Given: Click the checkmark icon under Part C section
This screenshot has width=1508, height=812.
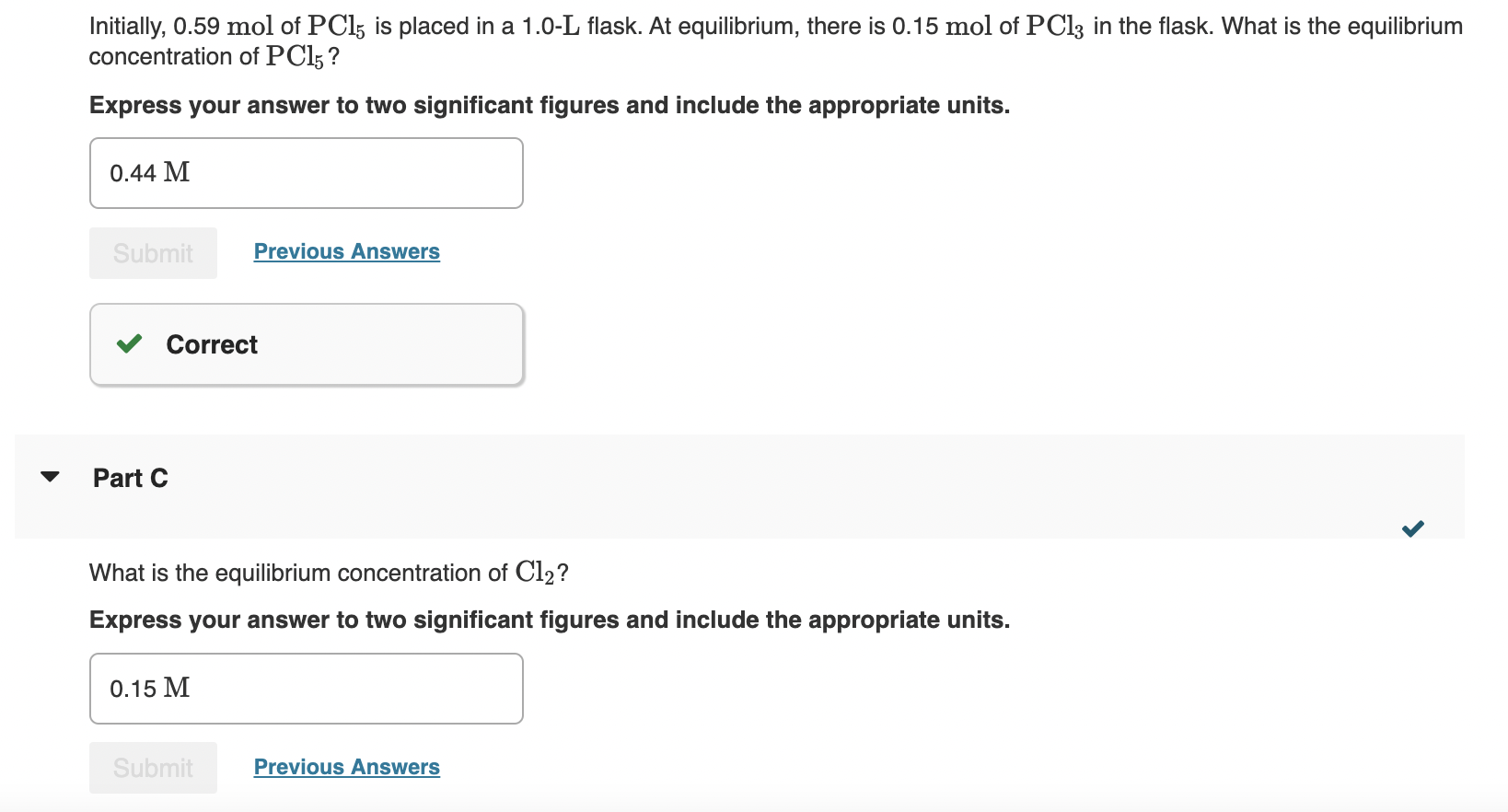Looking at the screenshot, I should (1413, 528).
